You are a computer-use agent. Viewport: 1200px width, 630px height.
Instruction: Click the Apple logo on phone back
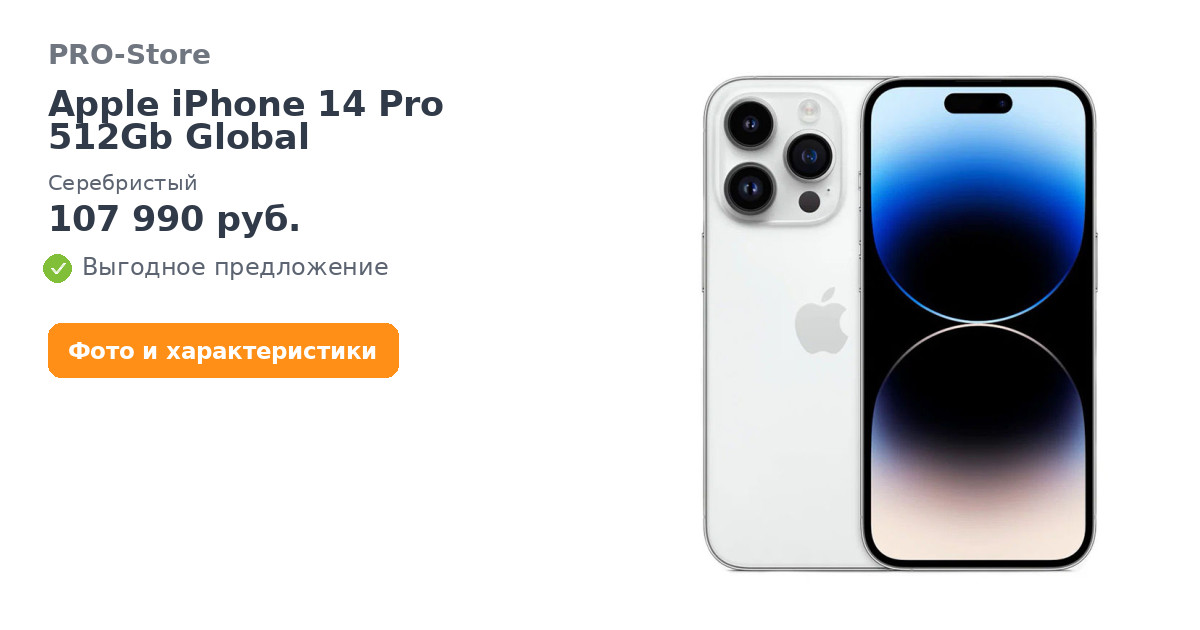[x=821, y=321]
